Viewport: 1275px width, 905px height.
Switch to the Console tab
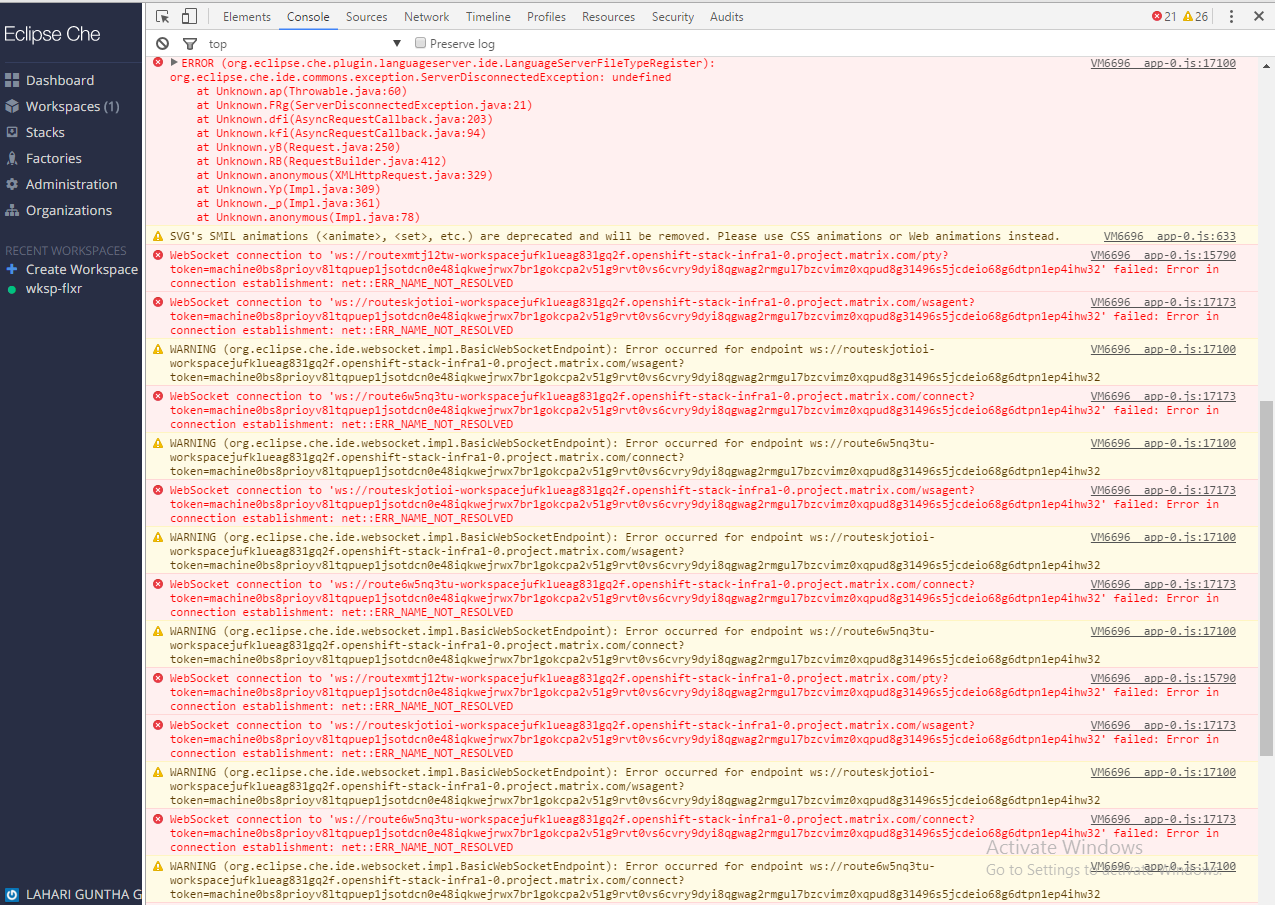308,16
